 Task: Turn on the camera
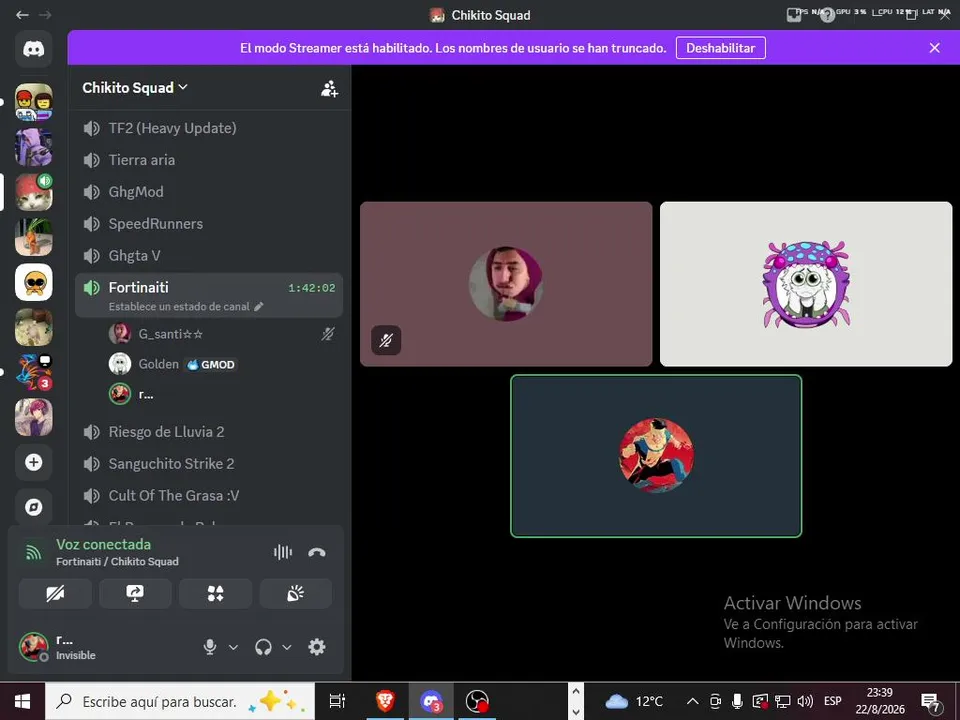[x=55, y=593]
